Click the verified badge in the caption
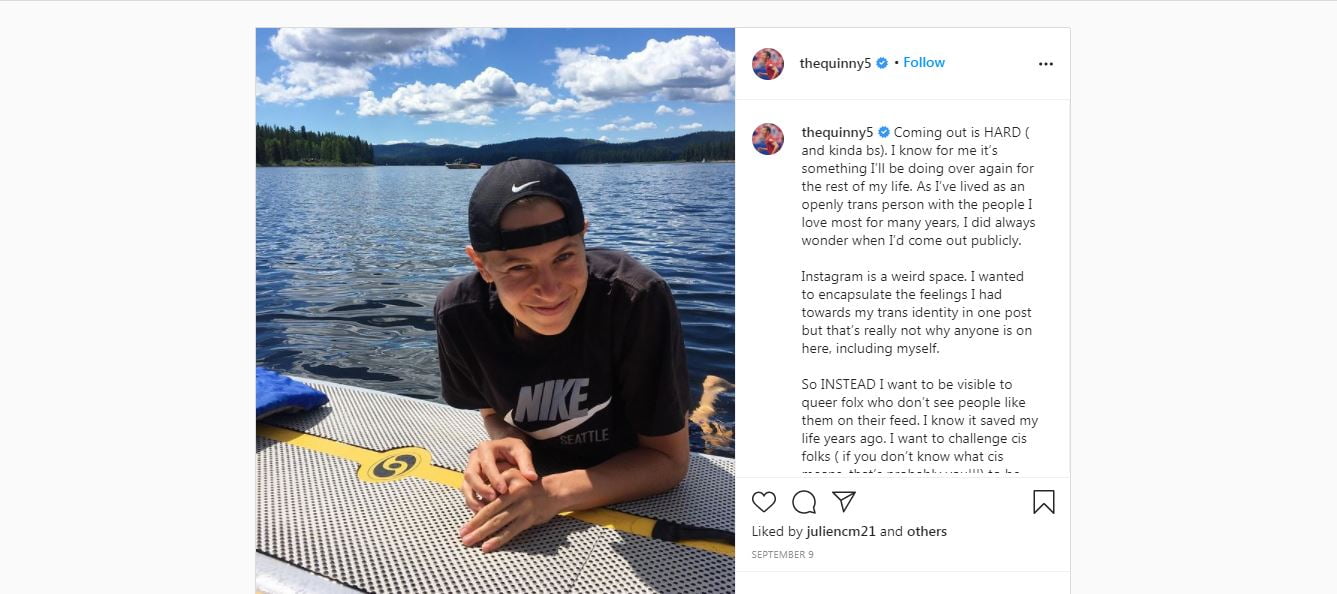 (x=884, y=132)
